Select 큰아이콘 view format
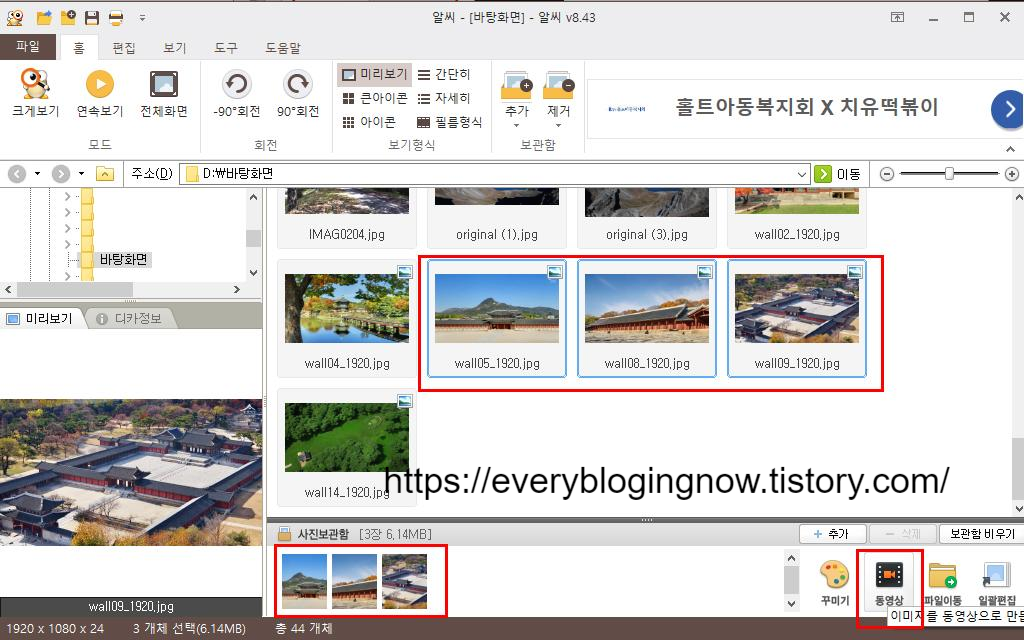The width and height of the screenshot is (1024, 640). [x=375, y=98]
